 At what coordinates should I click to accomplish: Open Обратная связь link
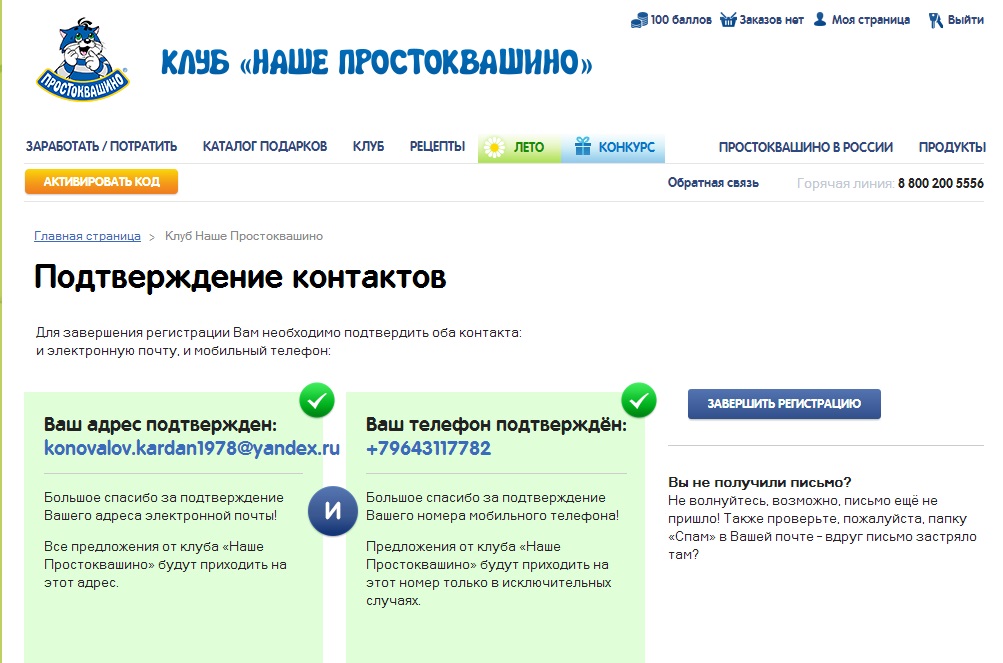pos(713,183)
